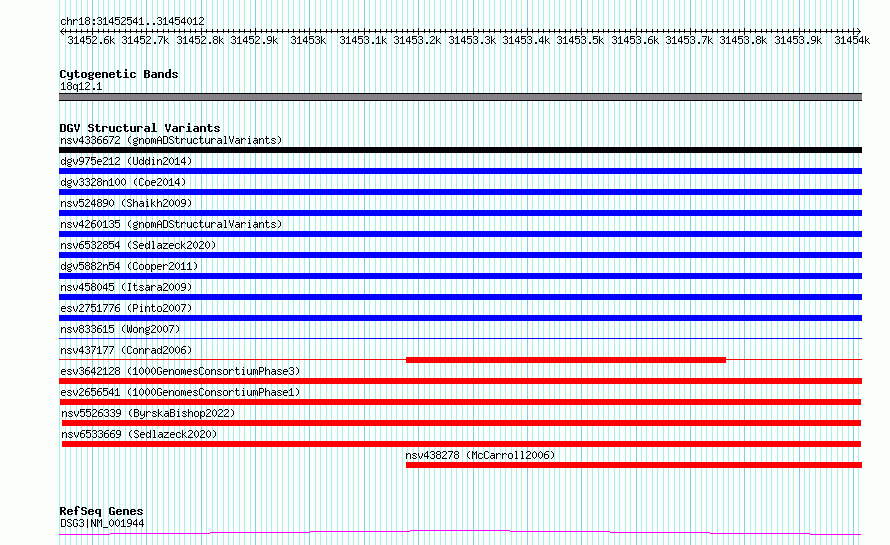Select the blue dgv3328n100 variant bar
This screenshot has width=890, height=545.
click(460, 192)
